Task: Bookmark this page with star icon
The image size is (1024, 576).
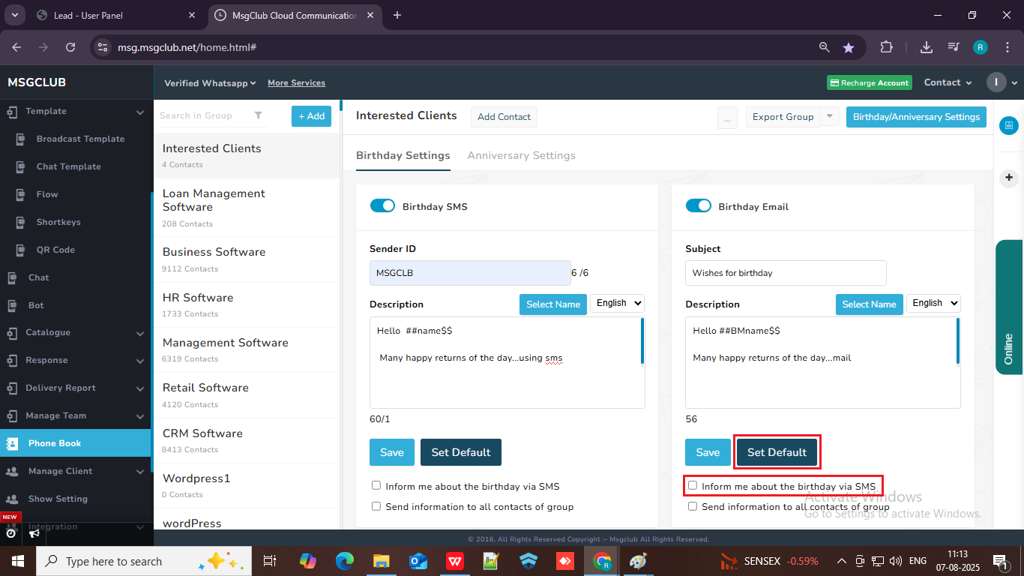Action: 848,47
